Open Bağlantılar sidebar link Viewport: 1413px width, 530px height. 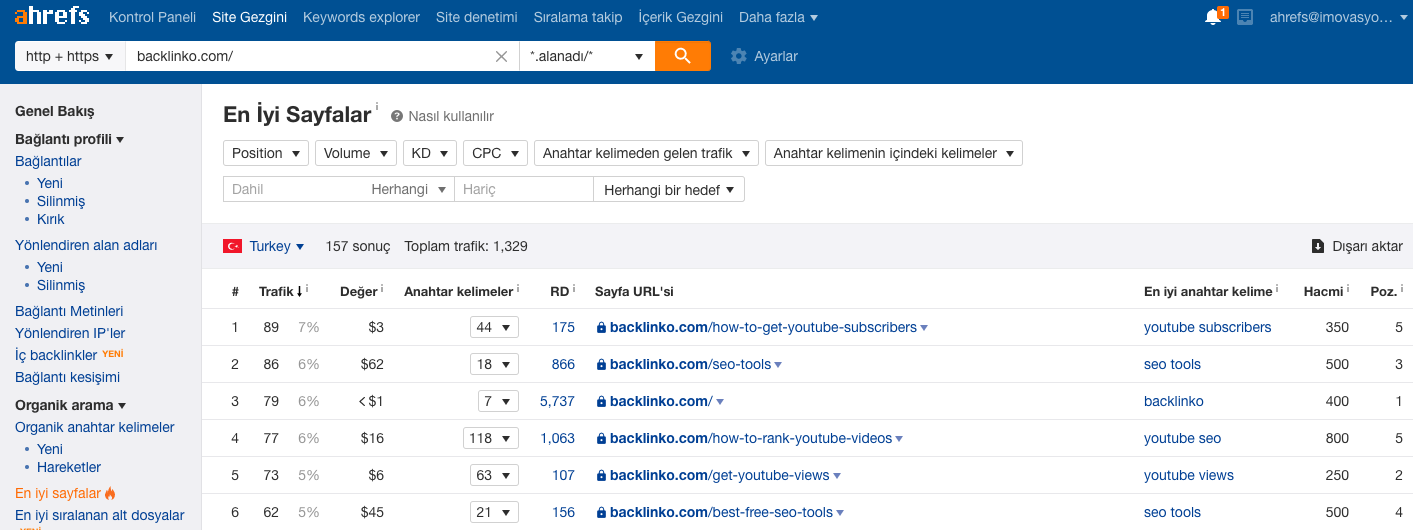click(48, 161)
